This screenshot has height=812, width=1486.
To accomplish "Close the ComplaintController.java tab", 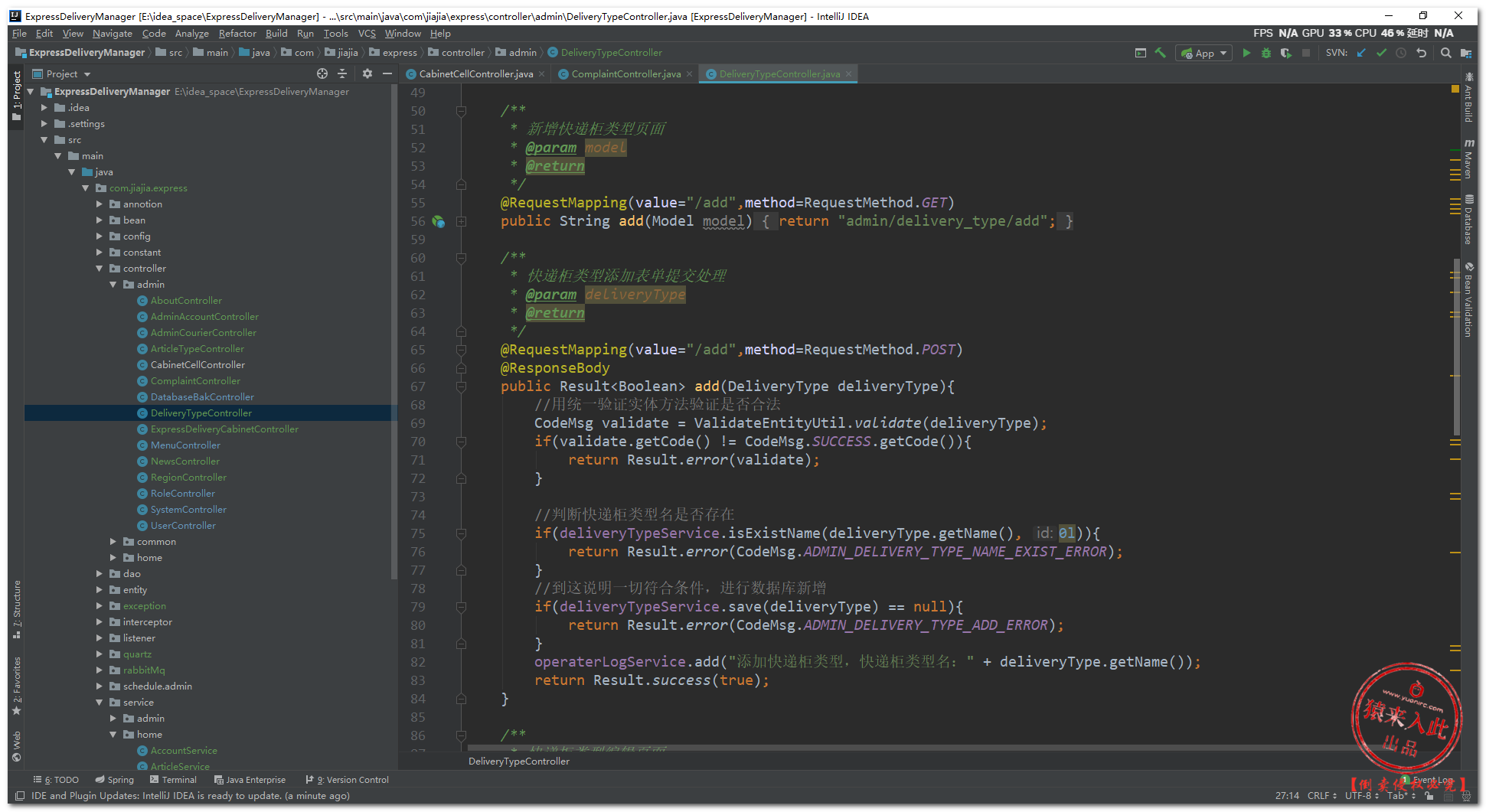I will point(690,74).
